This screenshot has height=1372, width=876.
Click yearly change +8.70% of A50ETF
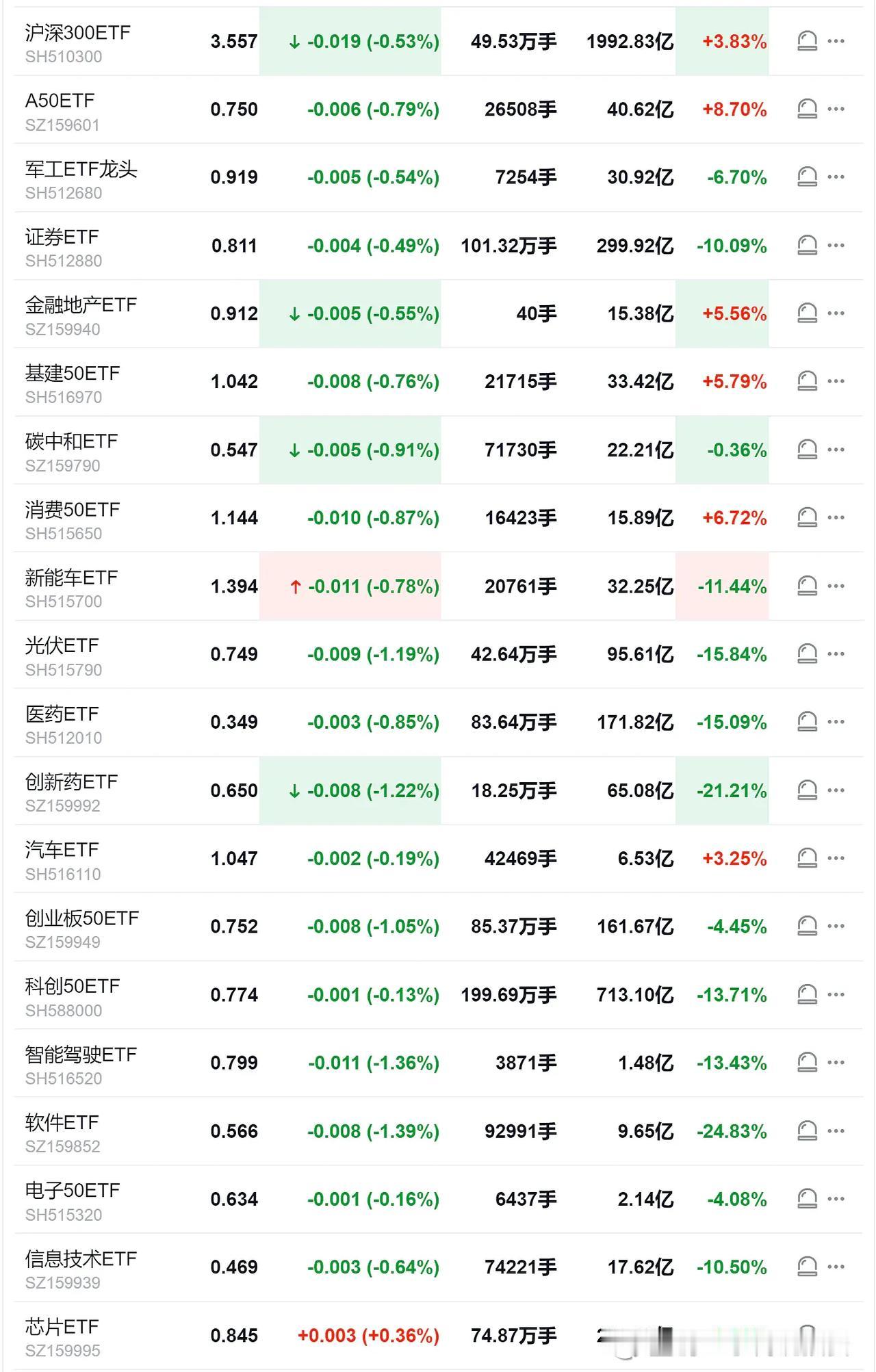pyautogui.click(x=734, y=109)
